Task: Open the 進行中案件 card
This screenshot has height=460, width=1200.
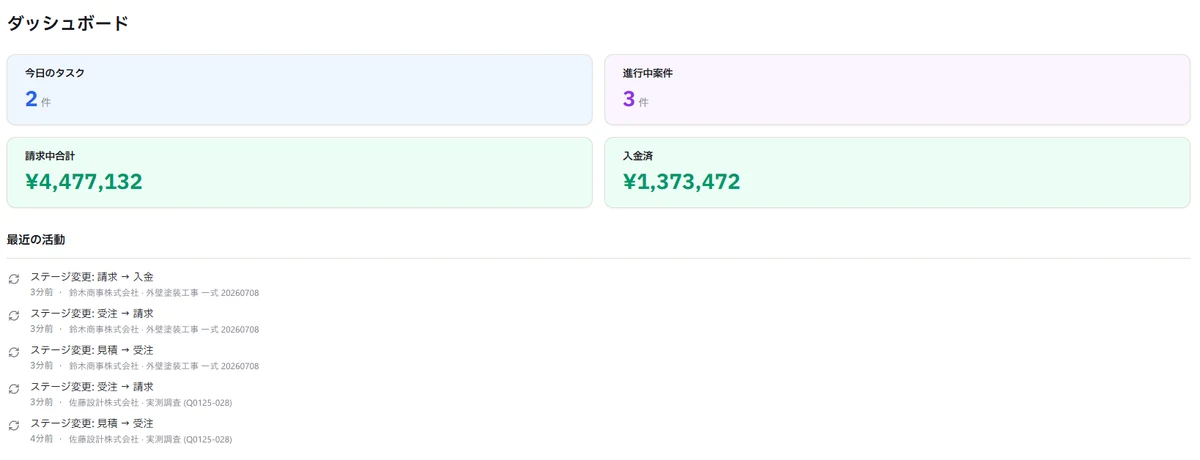Action: click(897, 90)
